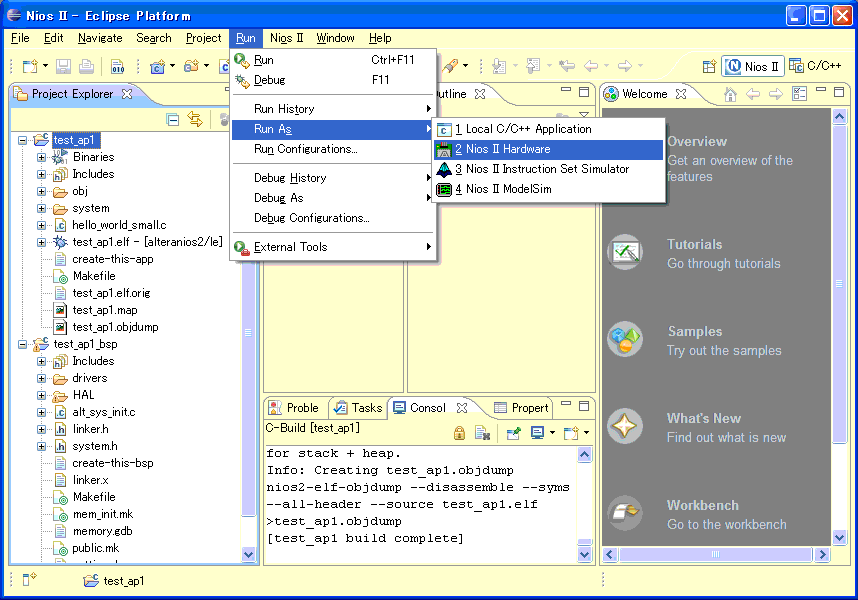Switch to the C/C++ perspective button

(x=815, y=66)
